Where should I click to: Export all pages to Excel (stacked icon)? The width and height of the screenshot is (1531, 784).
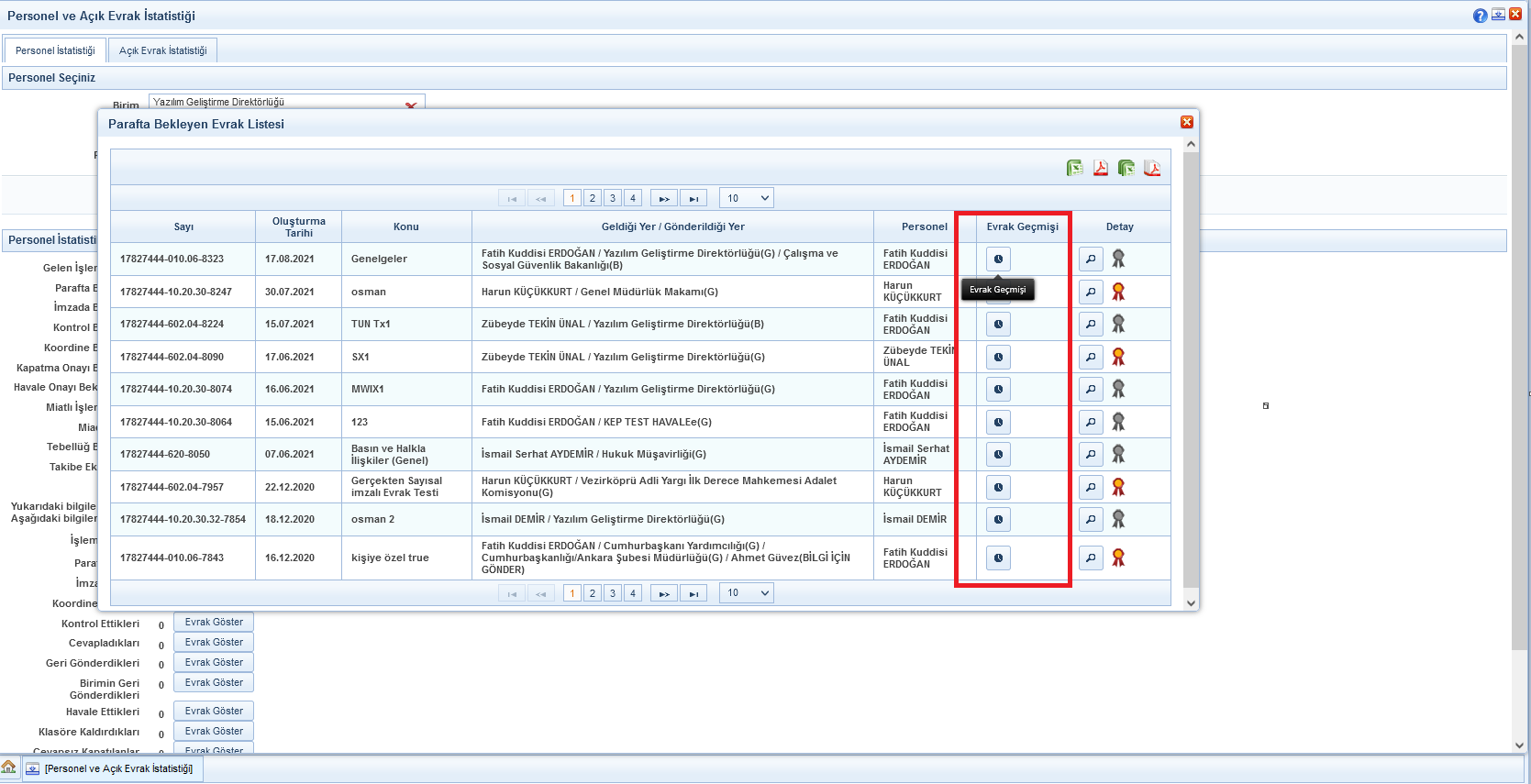1126,168
